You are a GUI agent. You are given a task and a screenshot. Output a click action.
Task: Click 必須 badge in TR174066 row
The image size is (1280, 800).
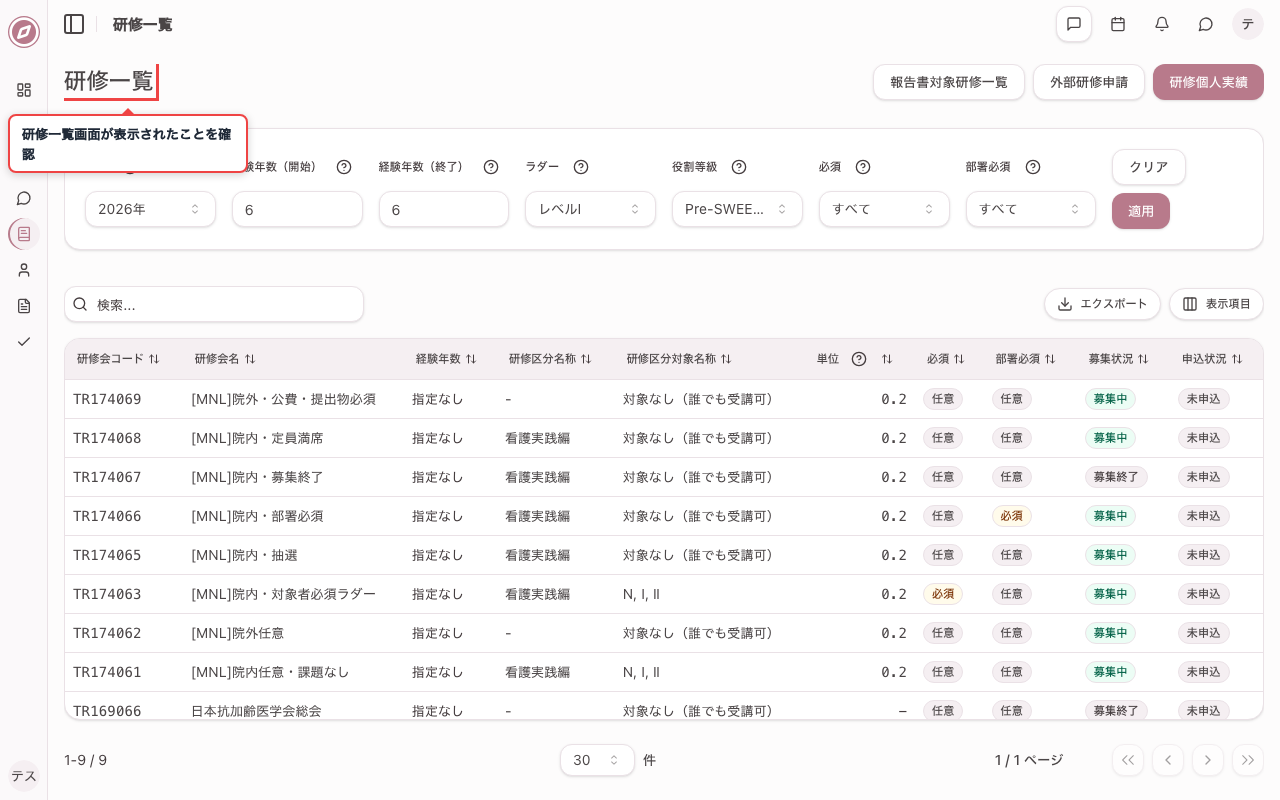point(1011,516)
